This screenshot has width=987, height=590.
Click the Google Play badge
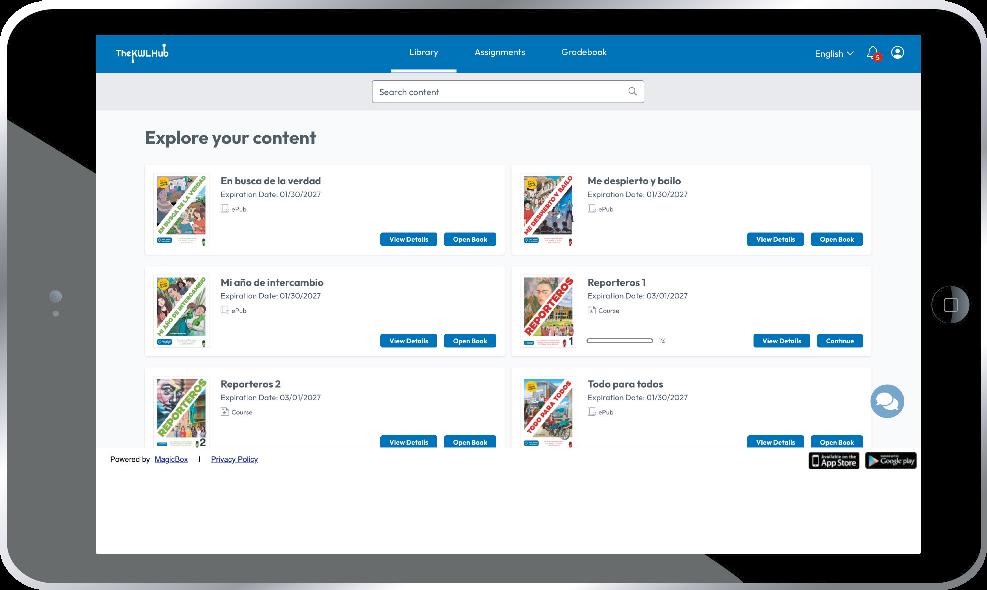point(891,460)
